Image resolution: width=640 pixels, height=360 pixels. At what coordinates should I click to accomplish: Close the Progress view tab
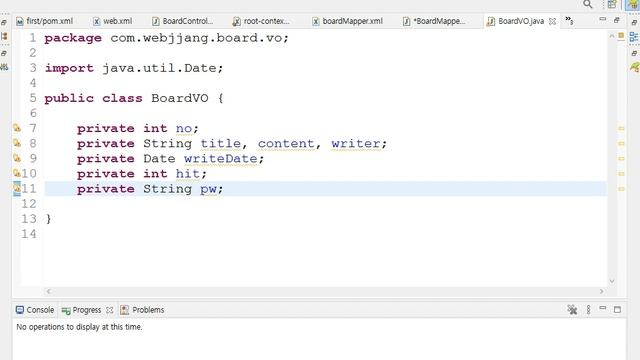coord(109,310)
